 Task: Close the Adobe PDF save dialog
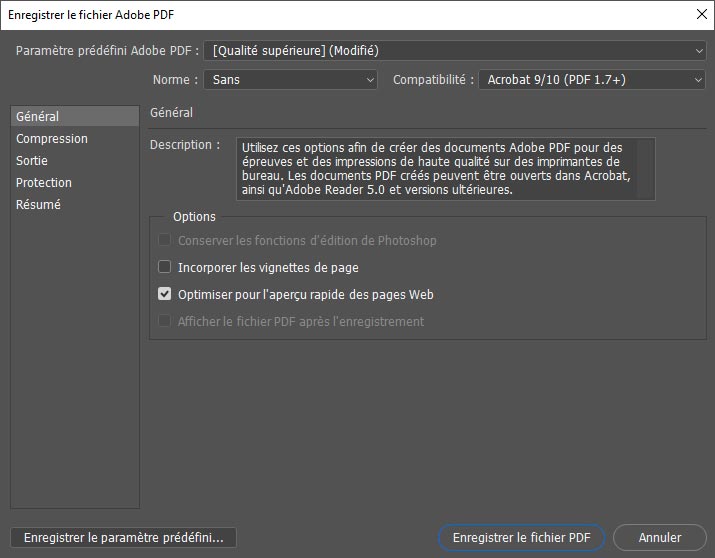(x=699, y=14)
